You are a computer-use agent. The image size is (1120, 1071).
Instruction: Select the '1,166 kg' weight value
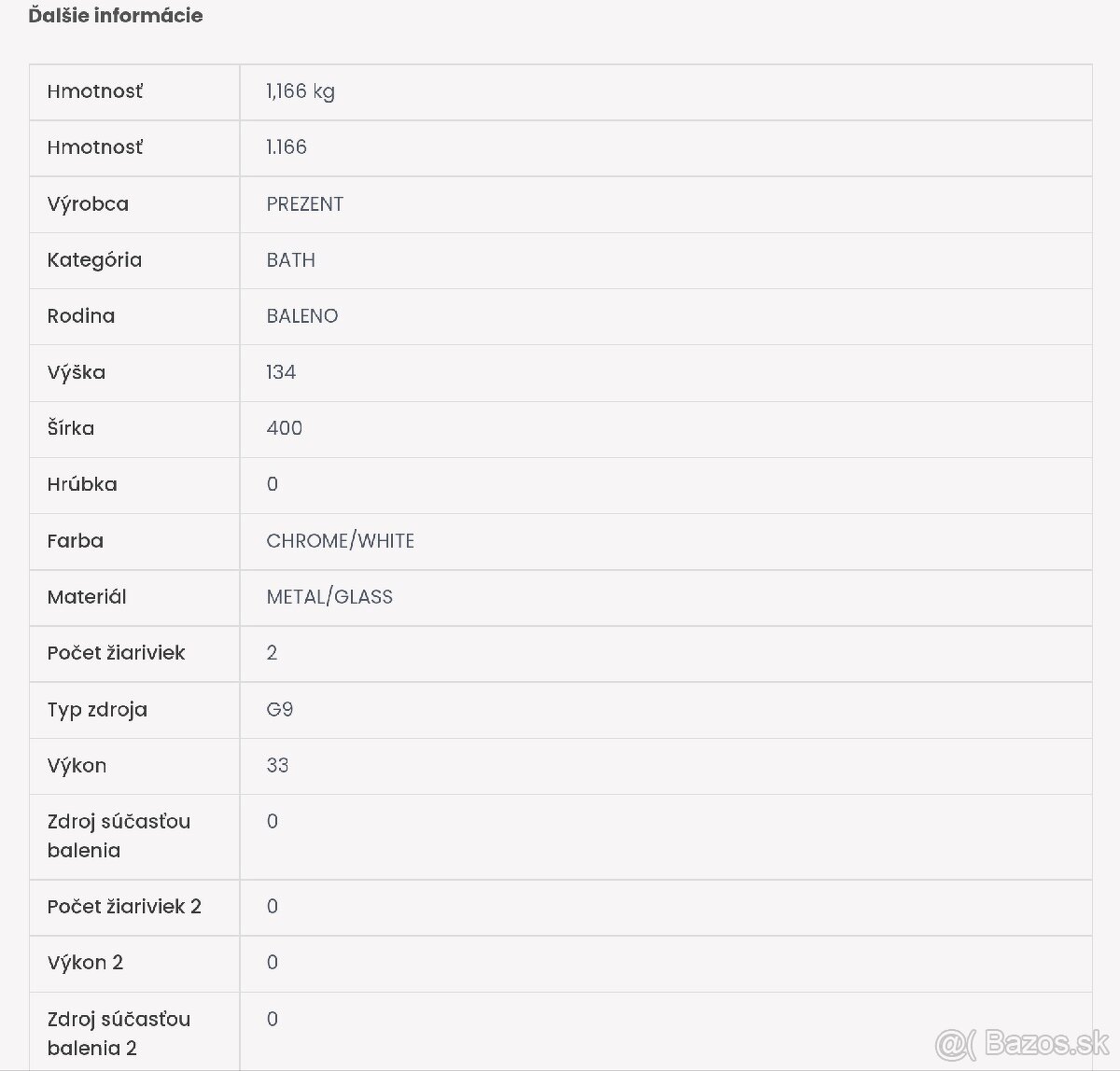point(300,91)
